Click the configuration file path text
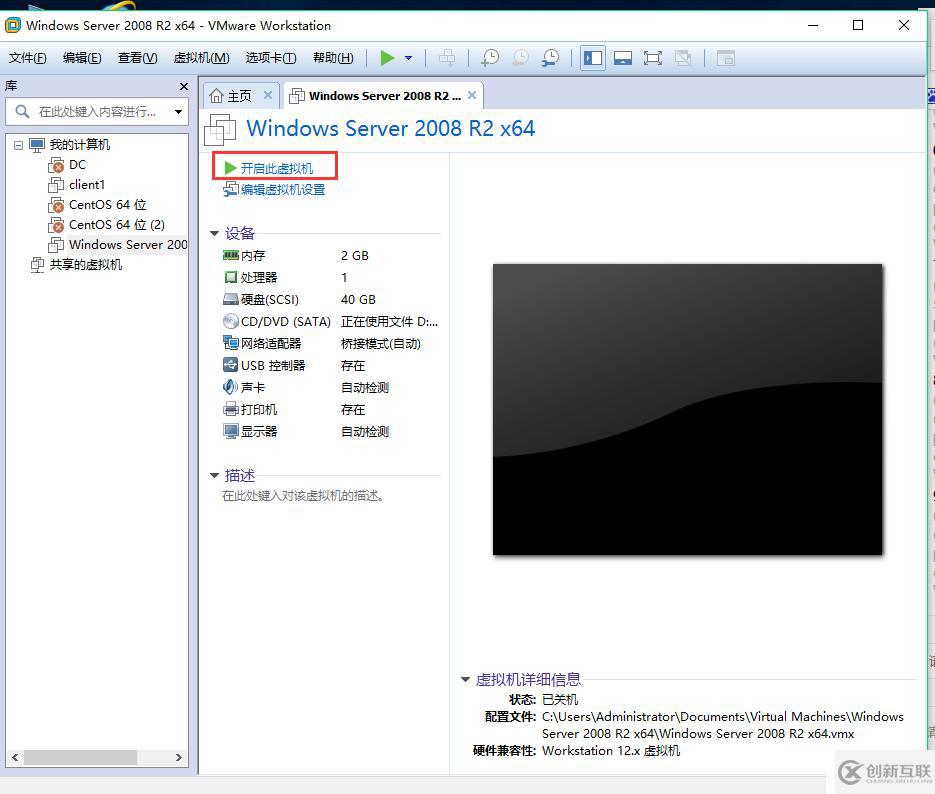The image size is (935, 794). 723,725
